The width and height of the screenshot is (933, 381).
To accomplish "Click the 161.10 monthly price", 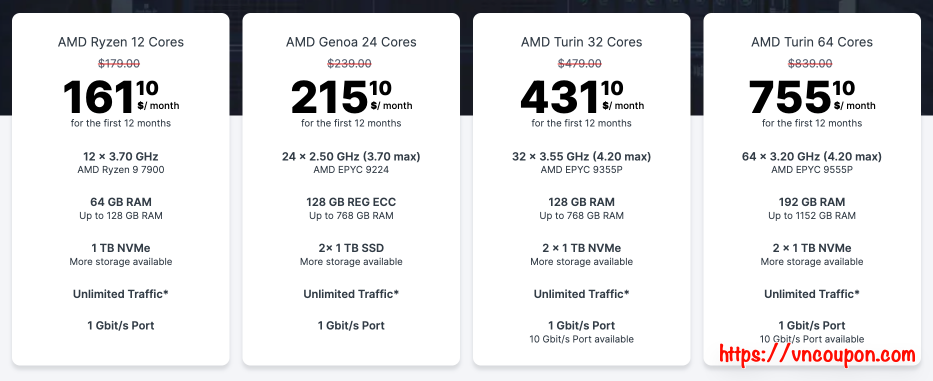I will pos(121,97).
